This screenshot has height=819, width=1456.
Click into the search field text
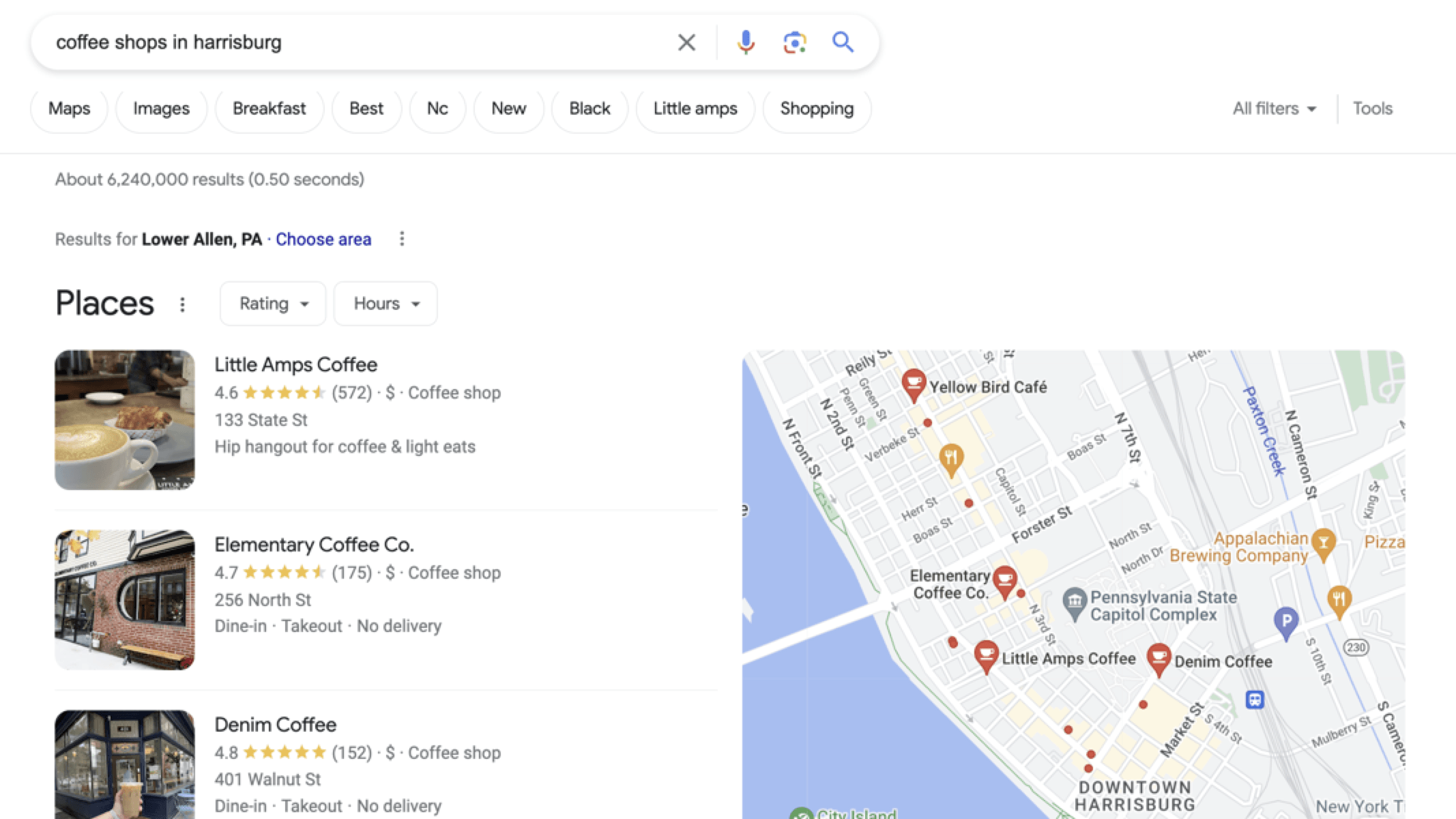coord(169,42)
